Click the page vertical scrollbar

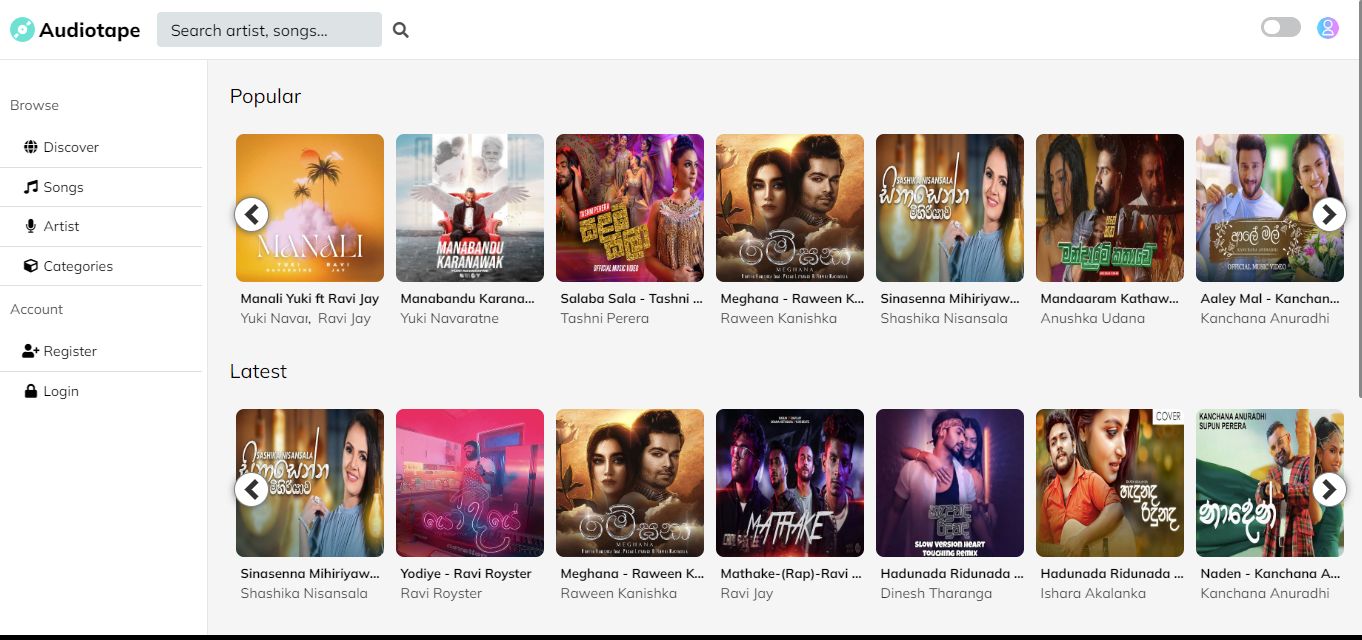(1358, 200)
